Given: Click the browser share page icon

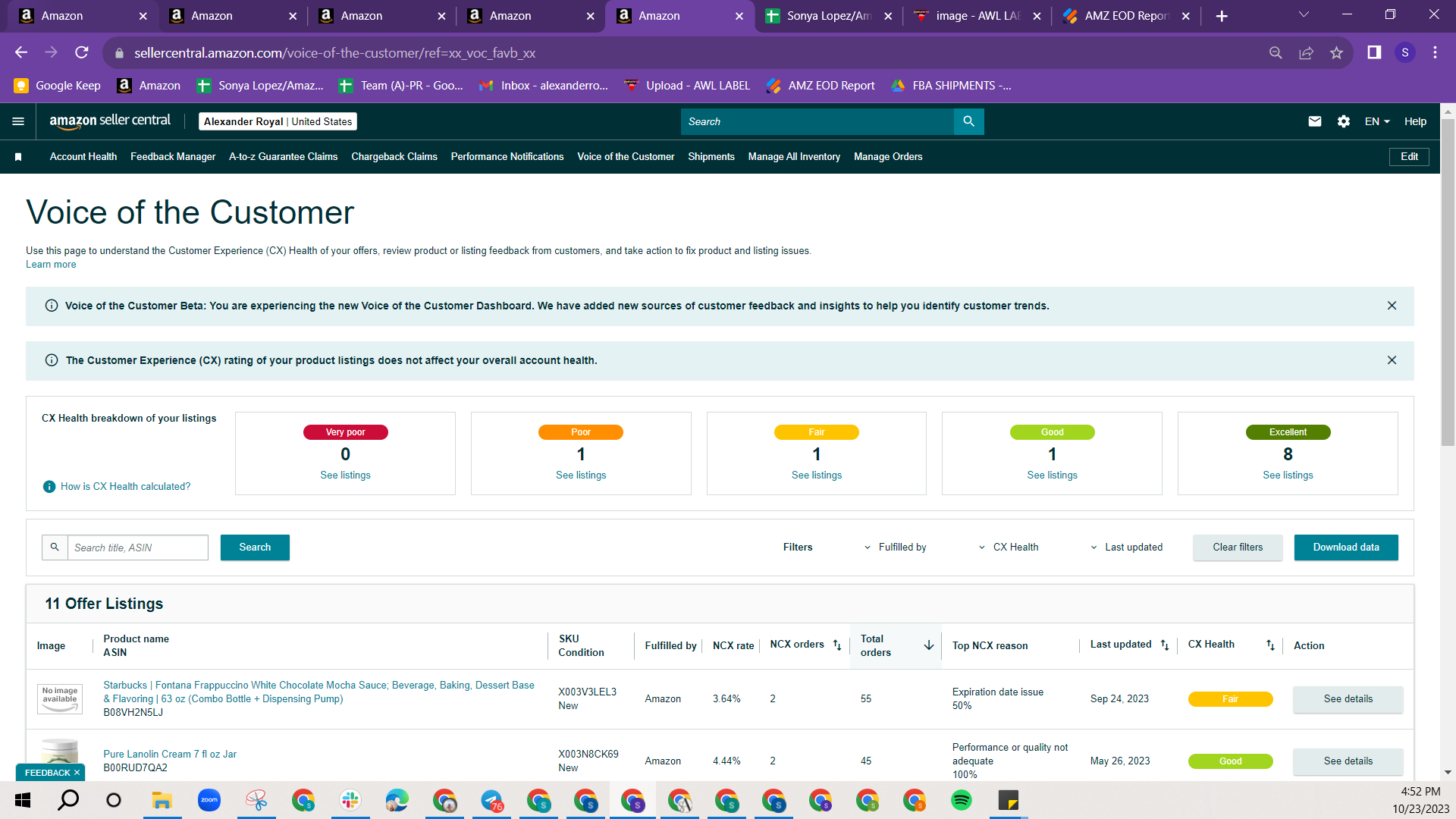Looking at the screenshot, I should tap(1306, 52).
